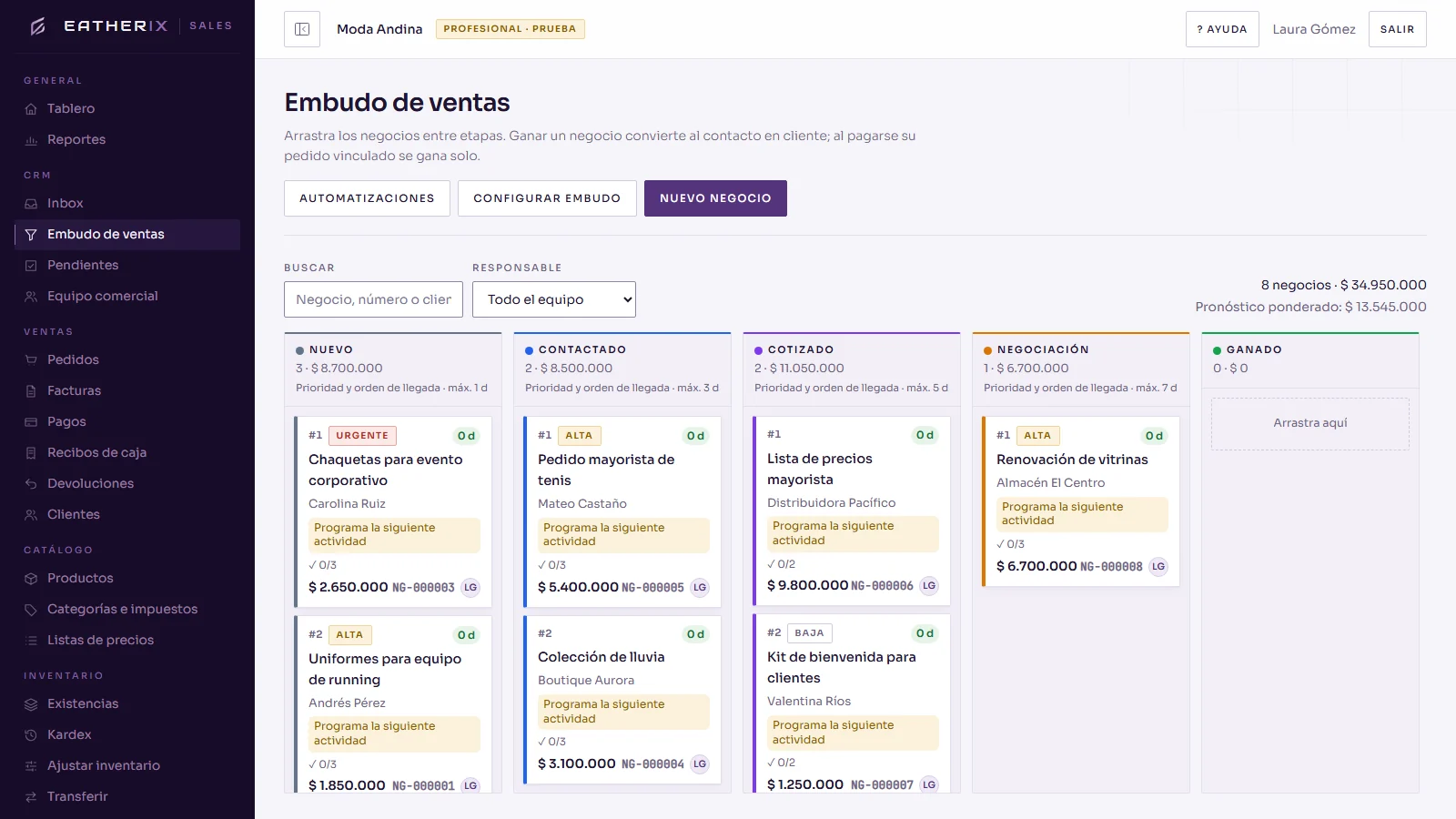1456x819 pixels.
Task: Click the Laura Gómez user name
Action: (x=1314, y=29)
